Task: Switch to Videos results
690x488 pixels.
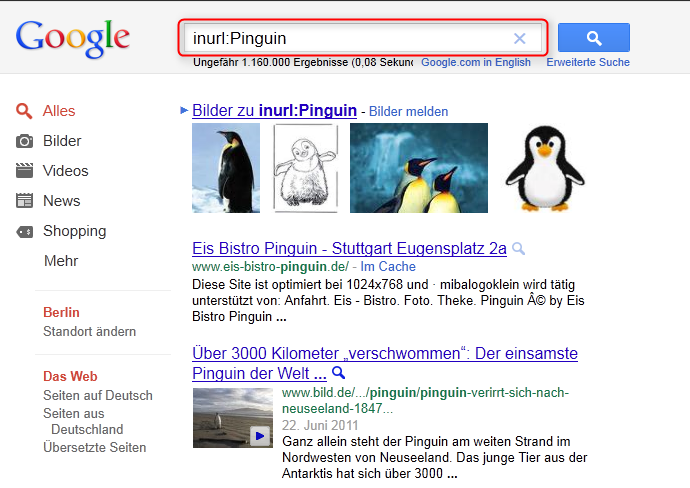Action: (66, 171)
